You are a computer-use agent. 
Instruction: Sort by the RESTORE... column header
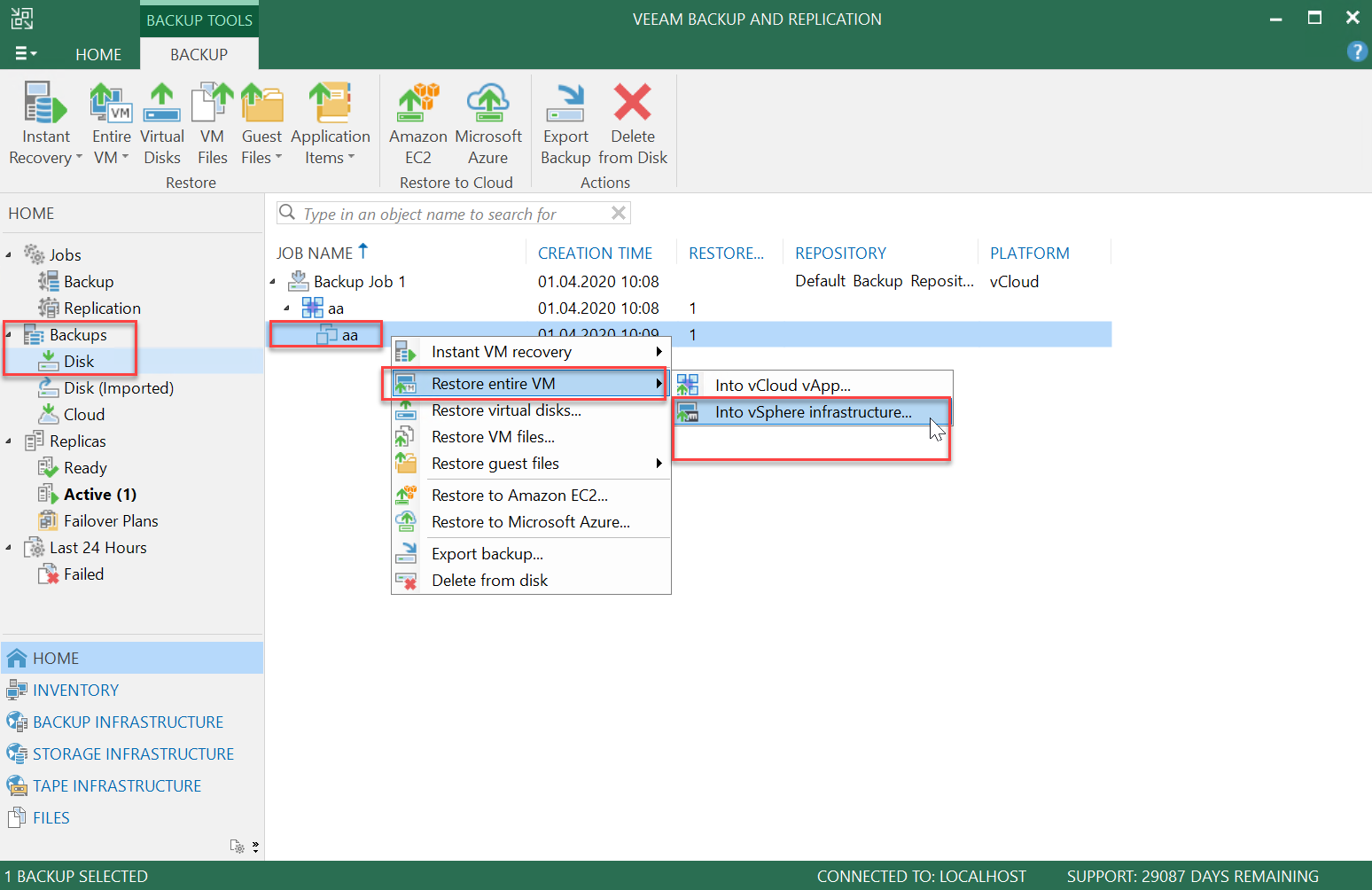(726, 254)
